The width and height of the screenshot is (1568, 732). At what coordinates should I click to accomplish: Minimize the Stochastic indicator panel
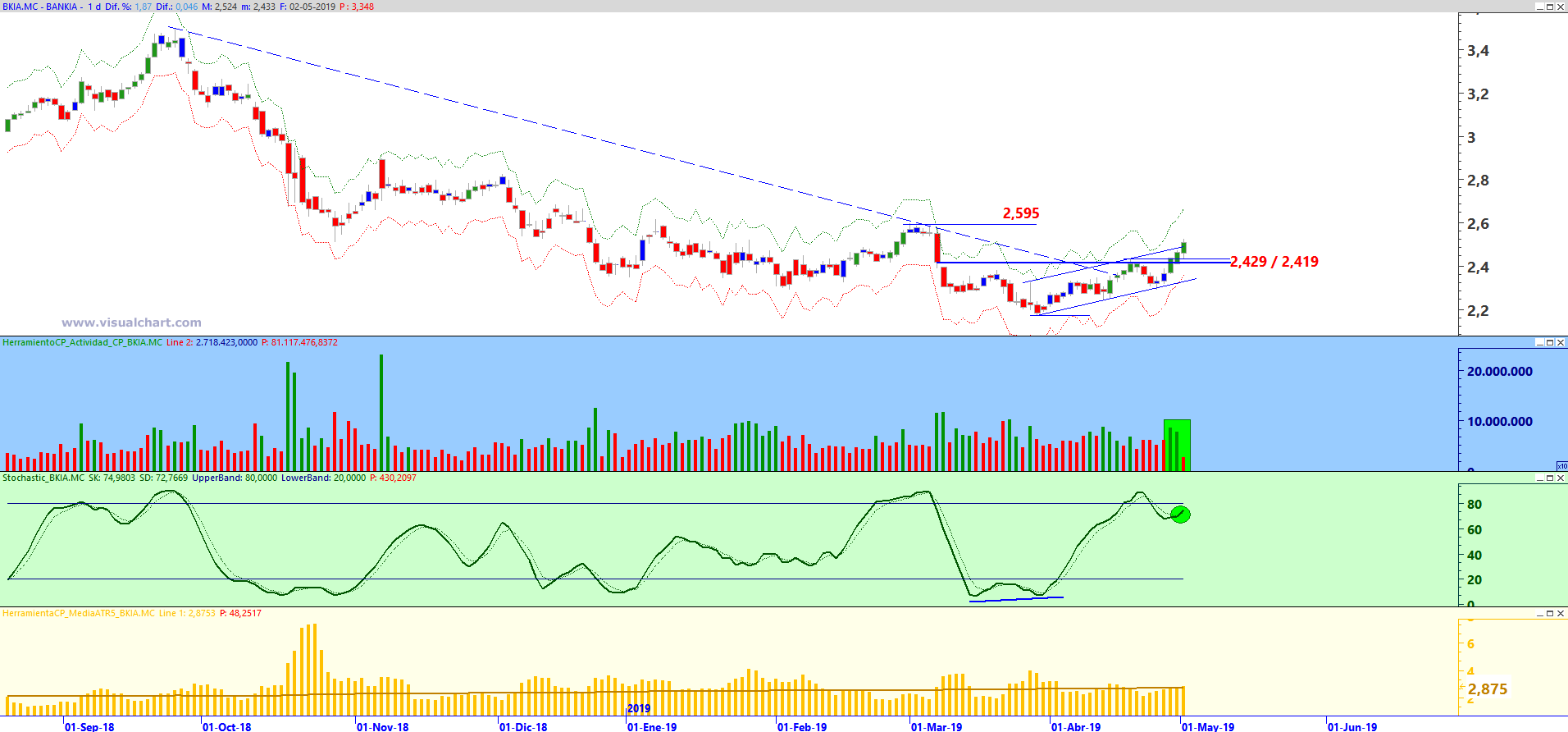(x=1540, y=478)
